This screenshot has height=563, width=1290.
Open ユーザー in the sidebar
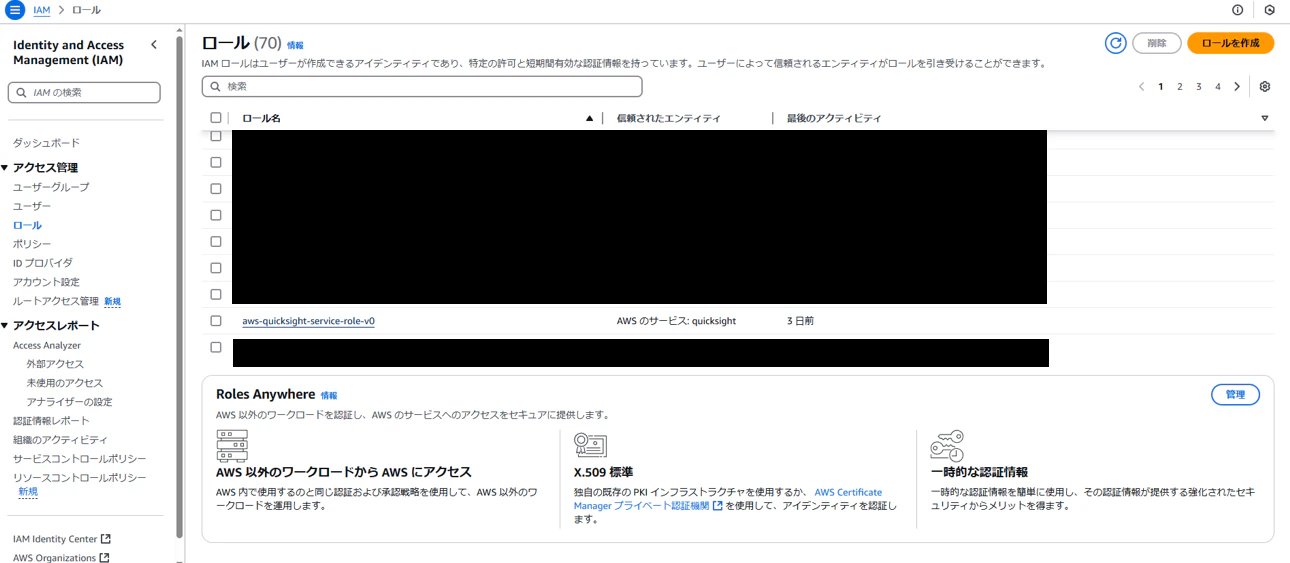click(32, 206)
